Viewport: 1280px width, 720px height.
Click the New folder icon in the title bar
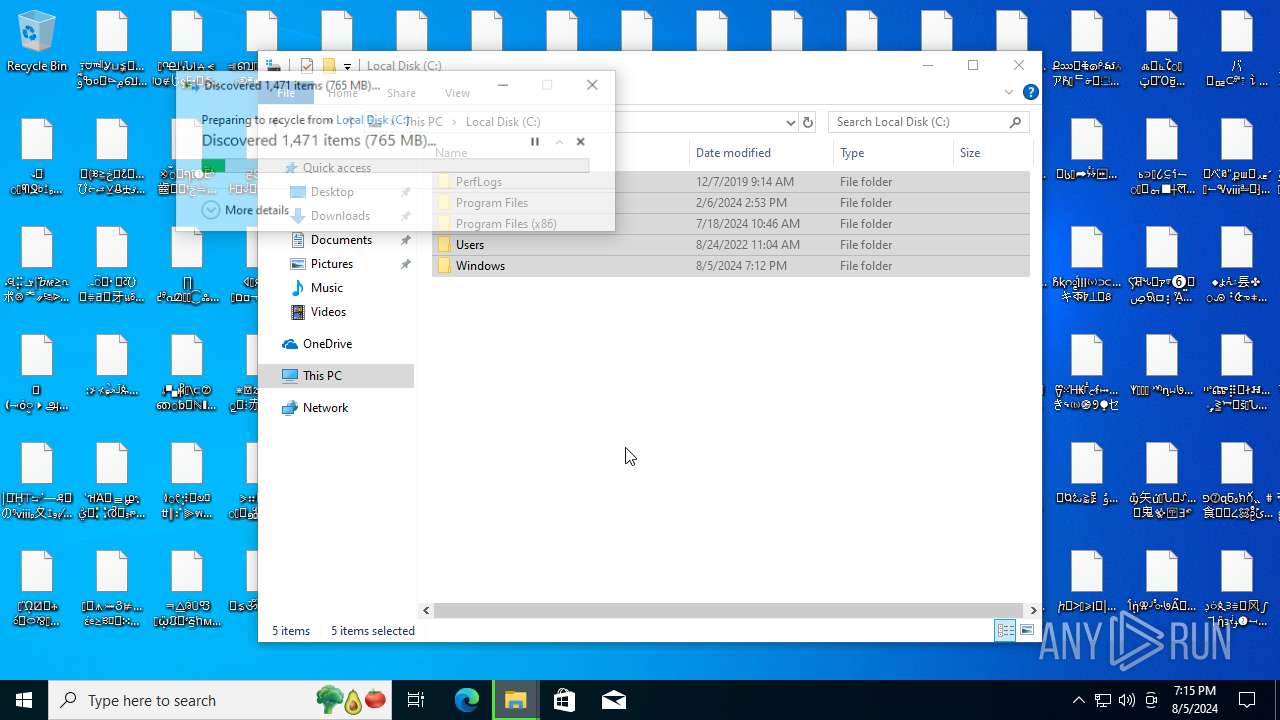tap(328, 66)
